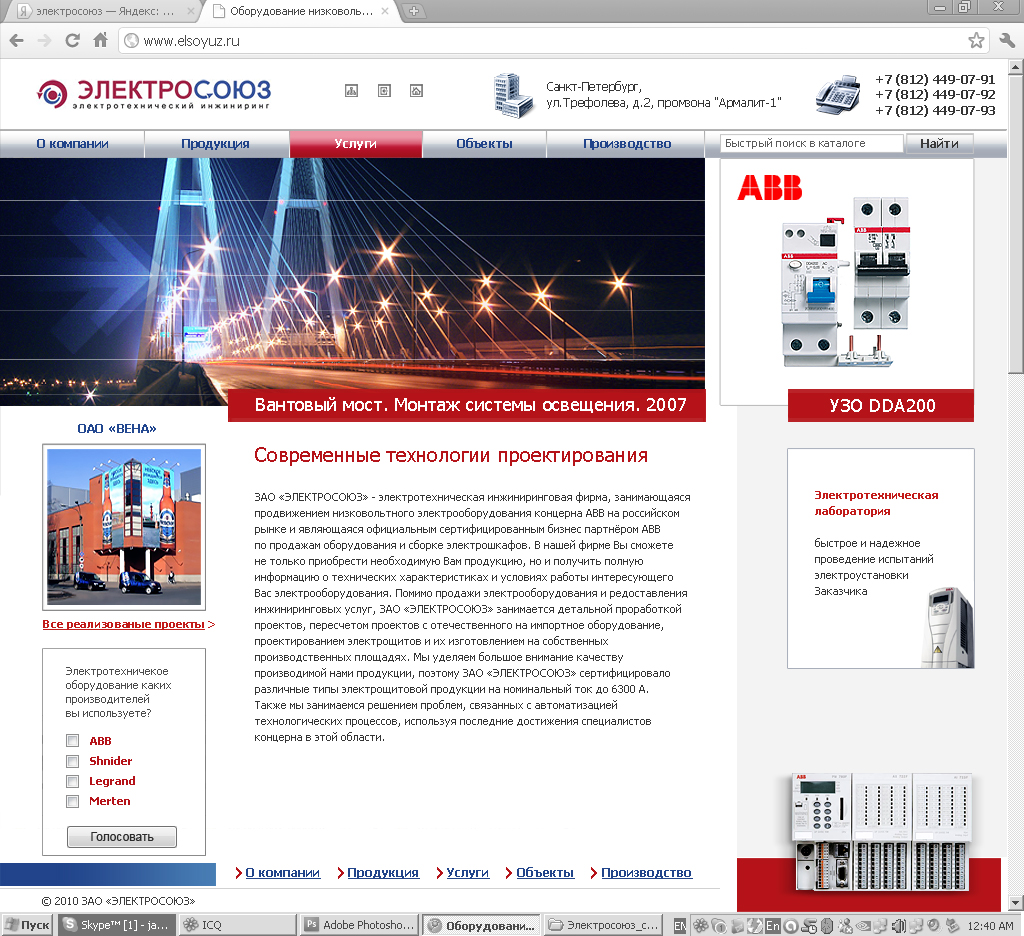Select the Услуги menu item
Viewport: 1024px width, 936px height.
355,143
